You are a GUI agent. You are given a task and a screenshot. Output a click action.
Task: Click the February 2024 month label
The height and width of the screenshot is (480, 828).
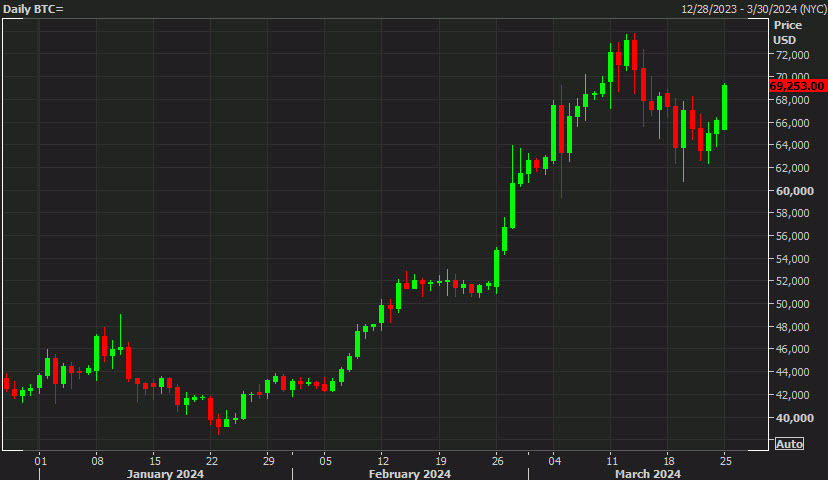pos(410,474)
